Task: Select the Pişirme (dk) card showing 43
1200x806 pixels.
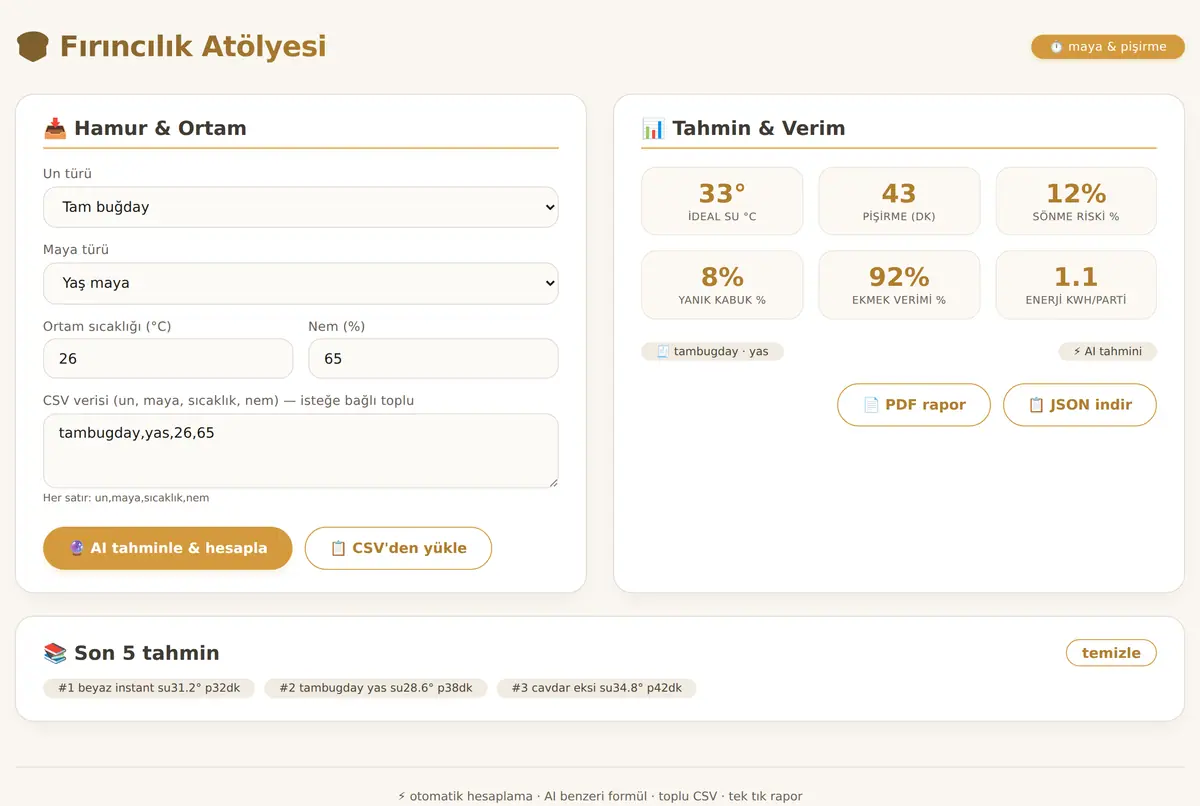Action: (899, 201)
